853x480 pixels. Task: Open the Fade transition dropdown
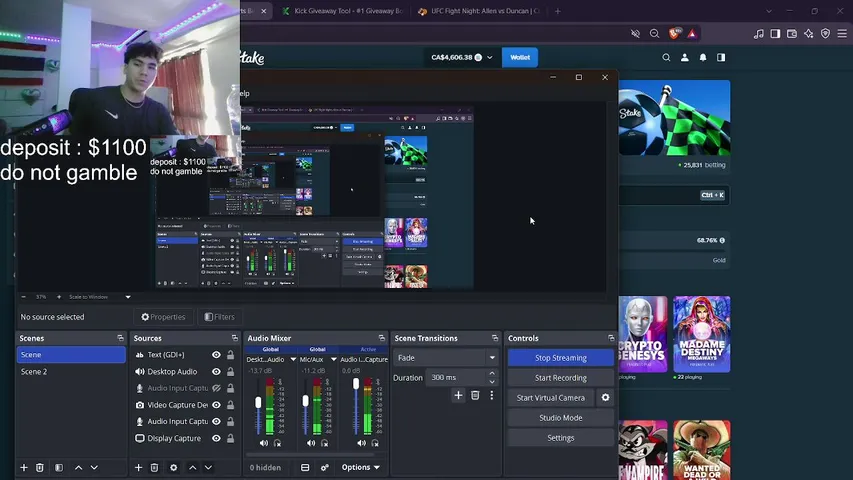(445, 358)
